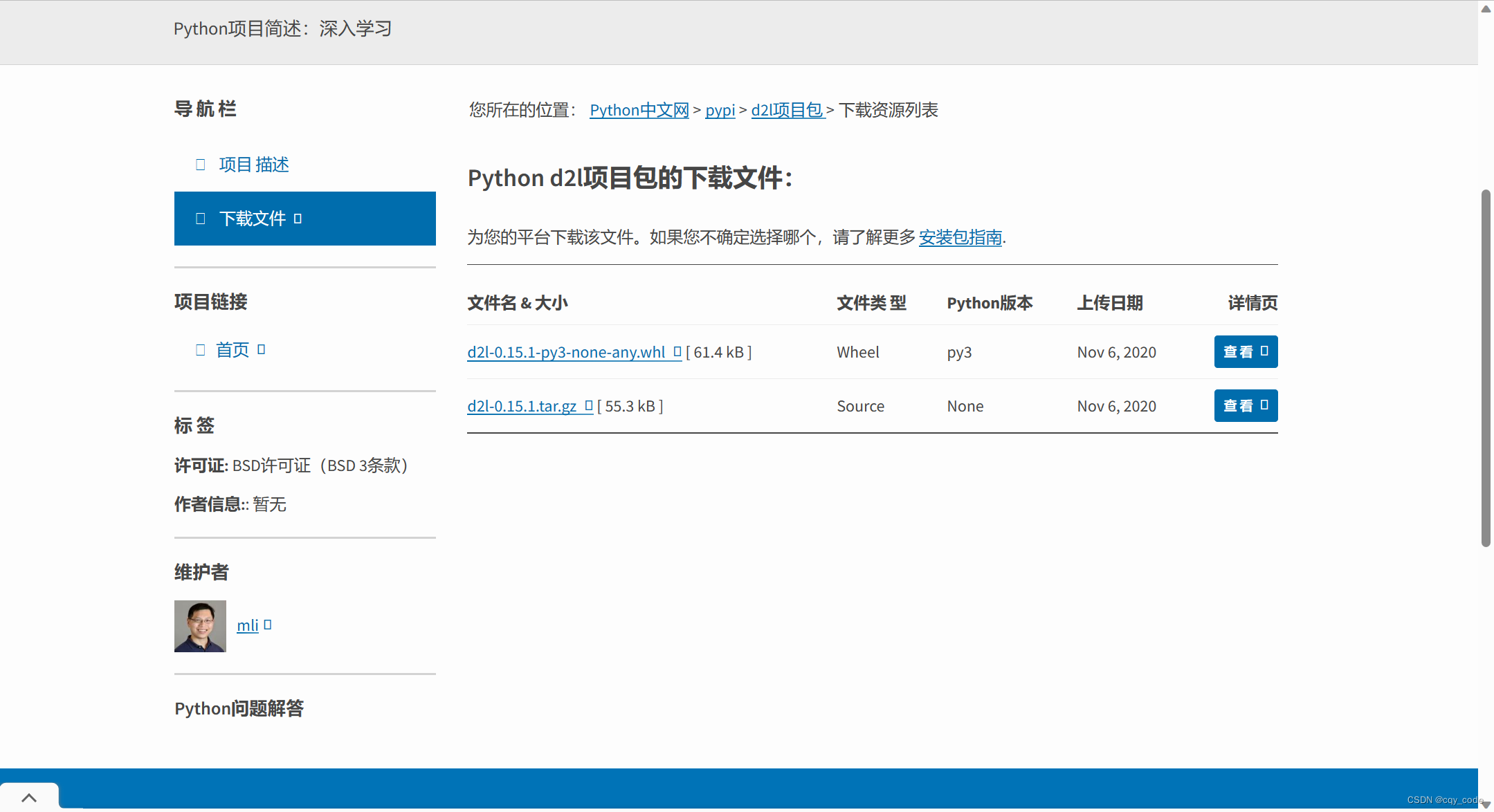Click download icon after the .whl filename

coord(677,351)
